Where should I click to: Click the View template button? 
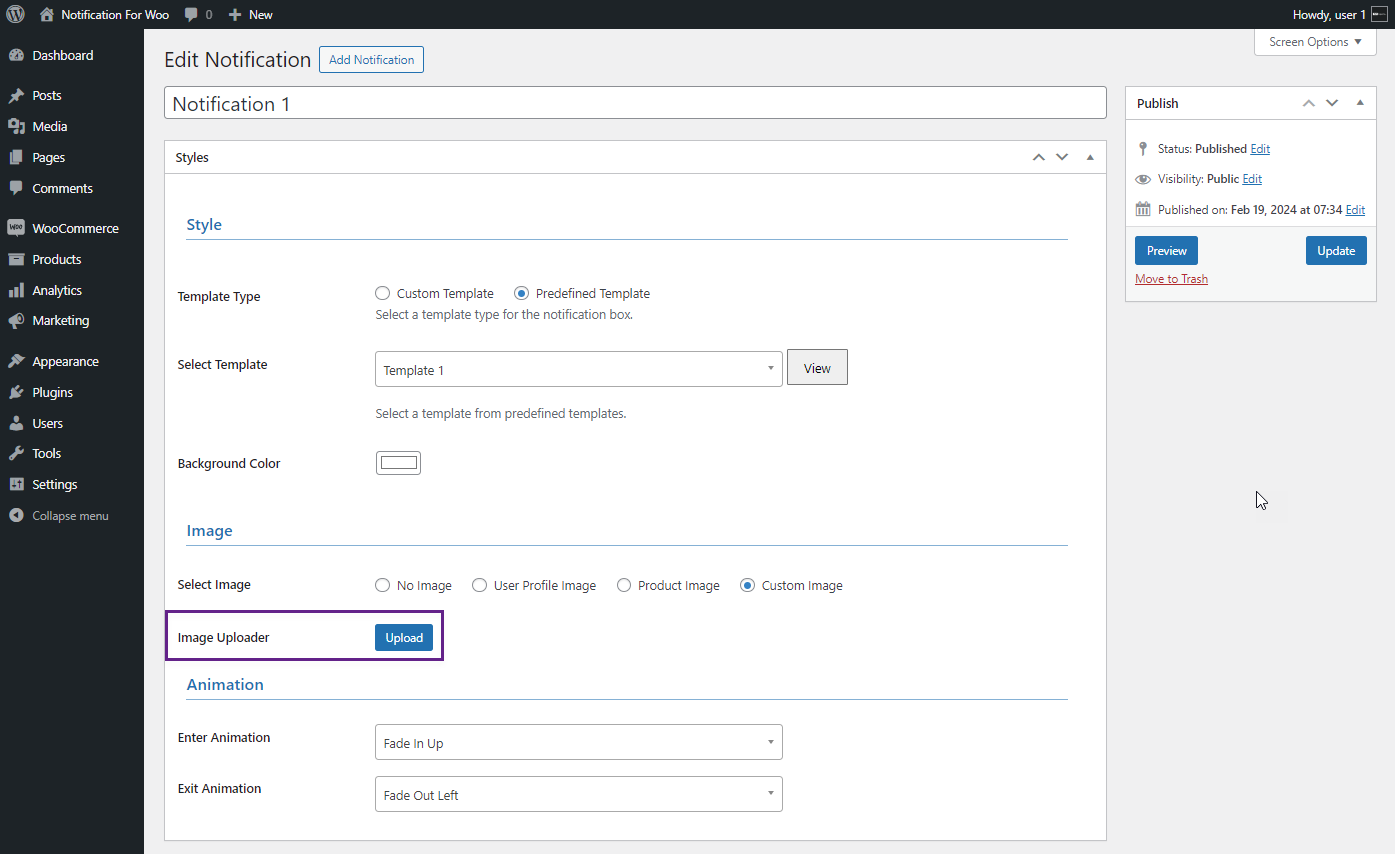pyautogui.click(x=817, y=368)
